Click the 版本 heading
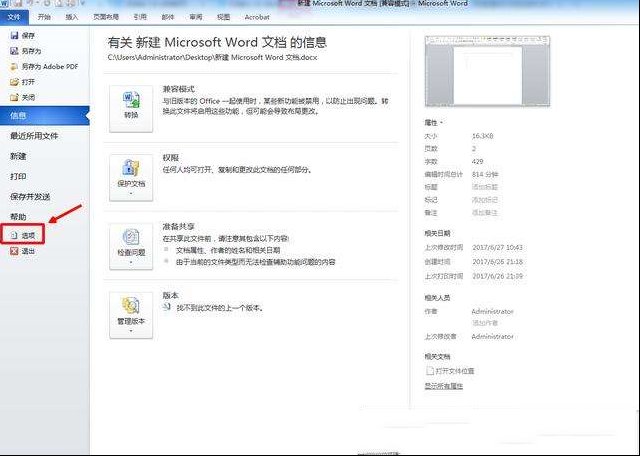Image resolution: width=640 pixels, height=456 pixels. pos(171,295)
